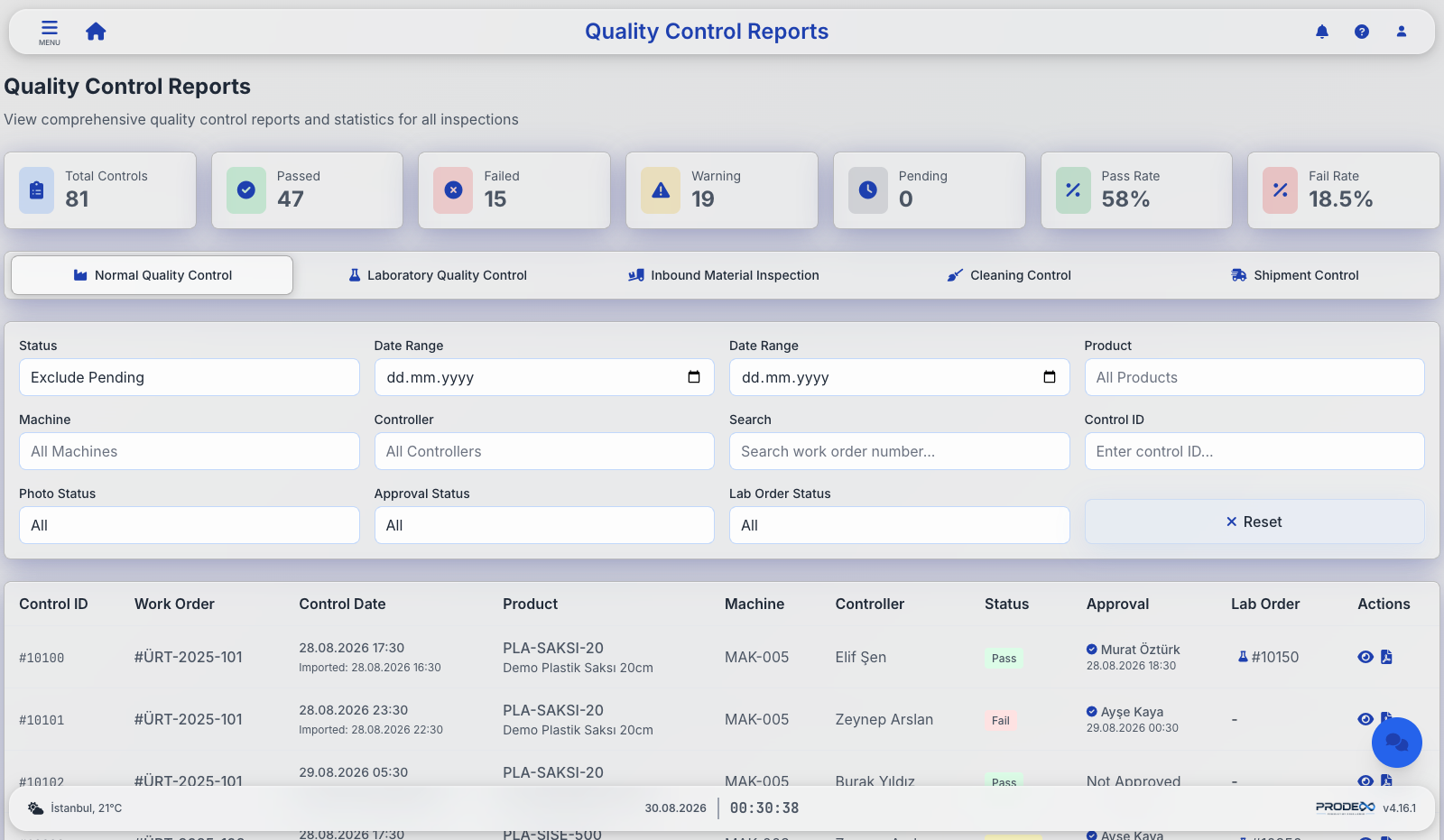Switch to Inbound Material Inspection tab

[724, 275]
